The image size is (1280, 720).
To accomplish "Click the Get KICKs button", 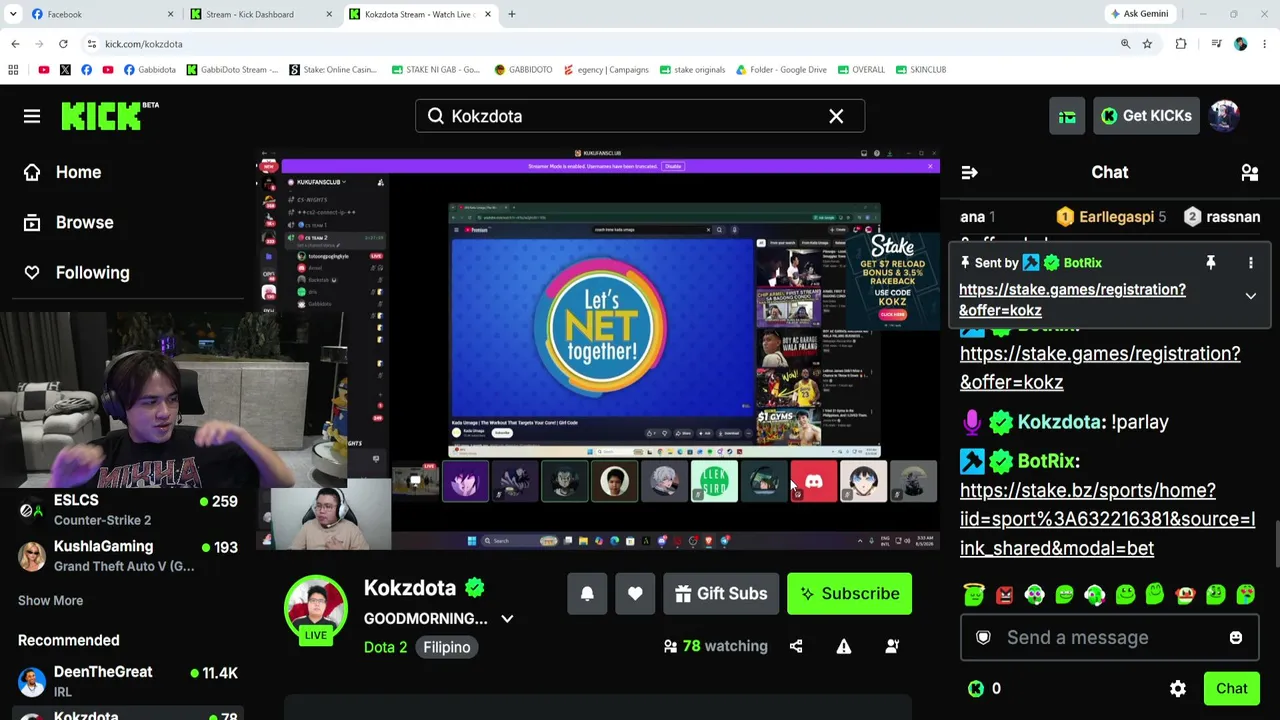I will tap(1146, 116).
